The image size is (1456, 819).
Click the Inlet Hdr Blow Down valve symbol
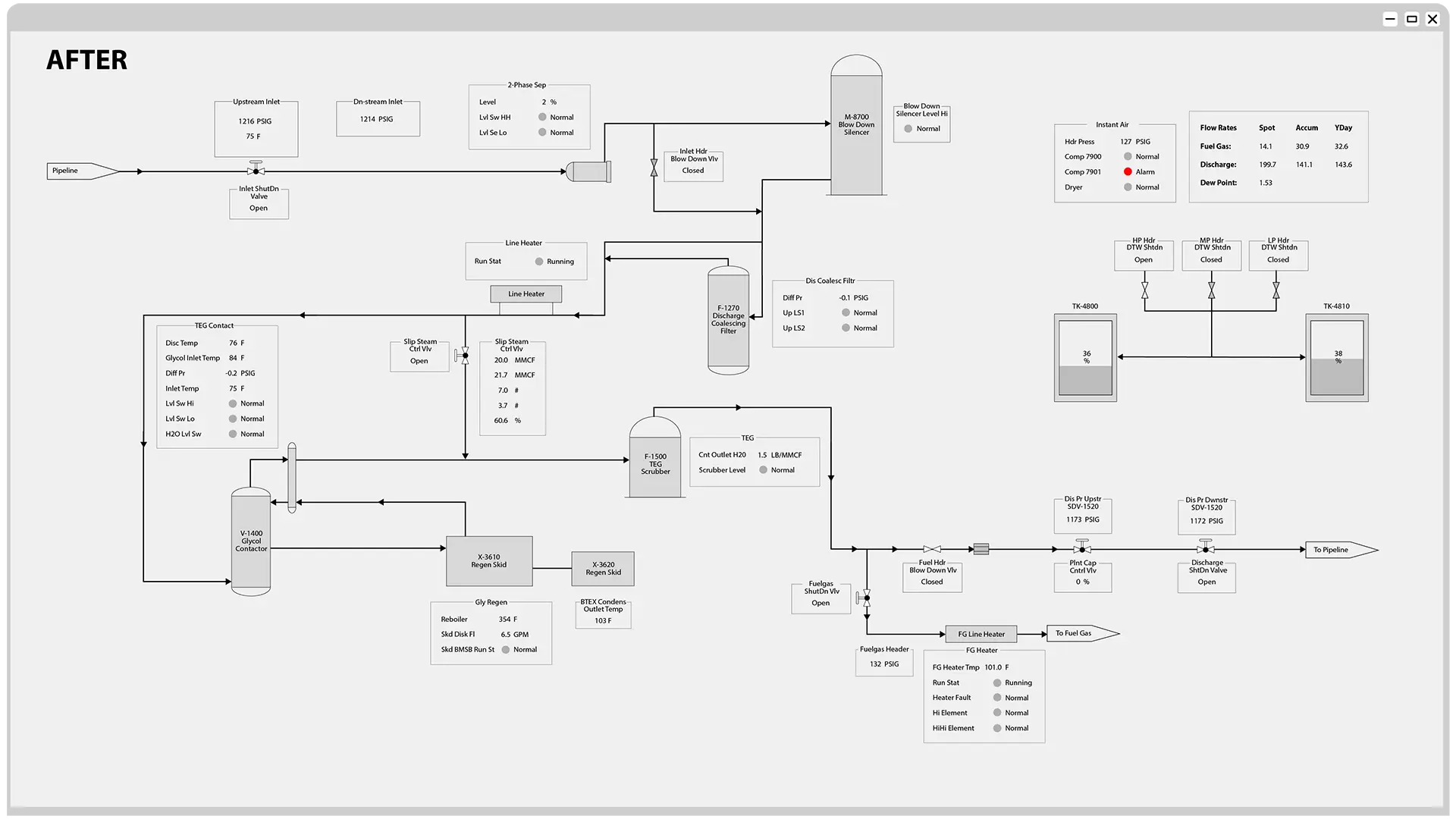coord(654,168)
